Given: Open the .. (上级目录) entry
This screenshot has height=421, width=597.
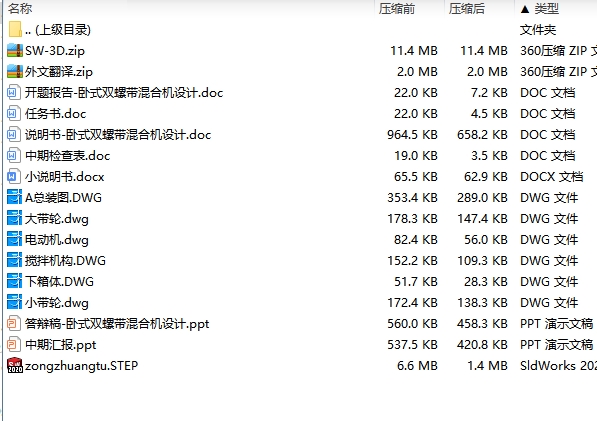Looking at the screenshot, I should click(x=58, y=30).
